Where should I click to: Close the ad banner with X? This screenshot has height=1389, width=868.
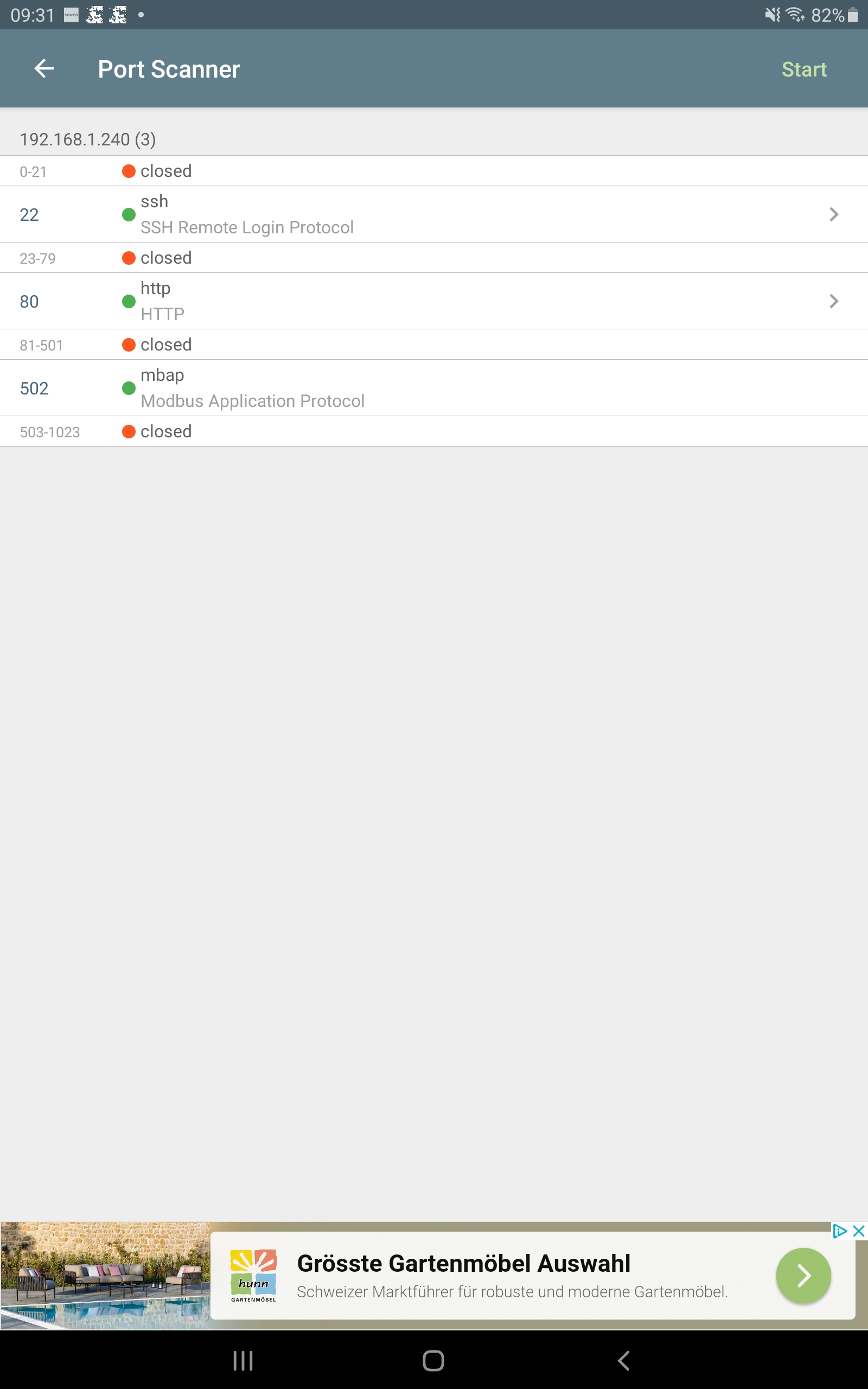click(859, 1231)
